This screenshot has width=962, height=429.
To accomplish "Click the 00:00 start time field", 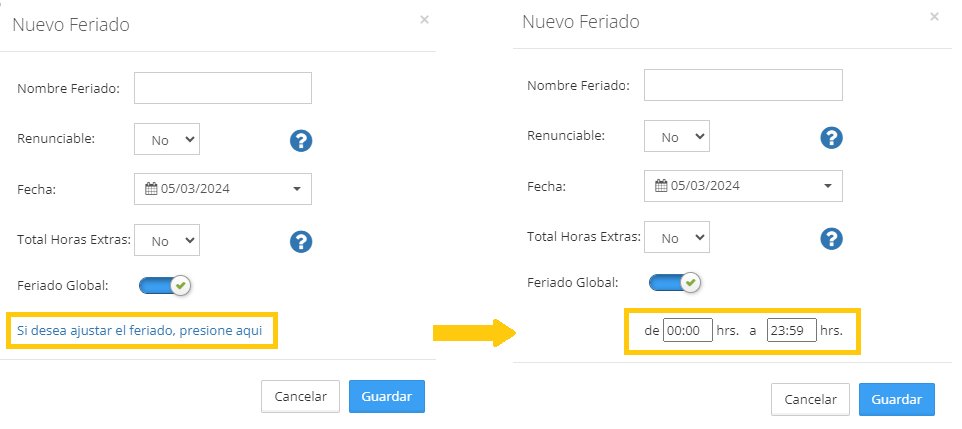I will coord(687,330).
